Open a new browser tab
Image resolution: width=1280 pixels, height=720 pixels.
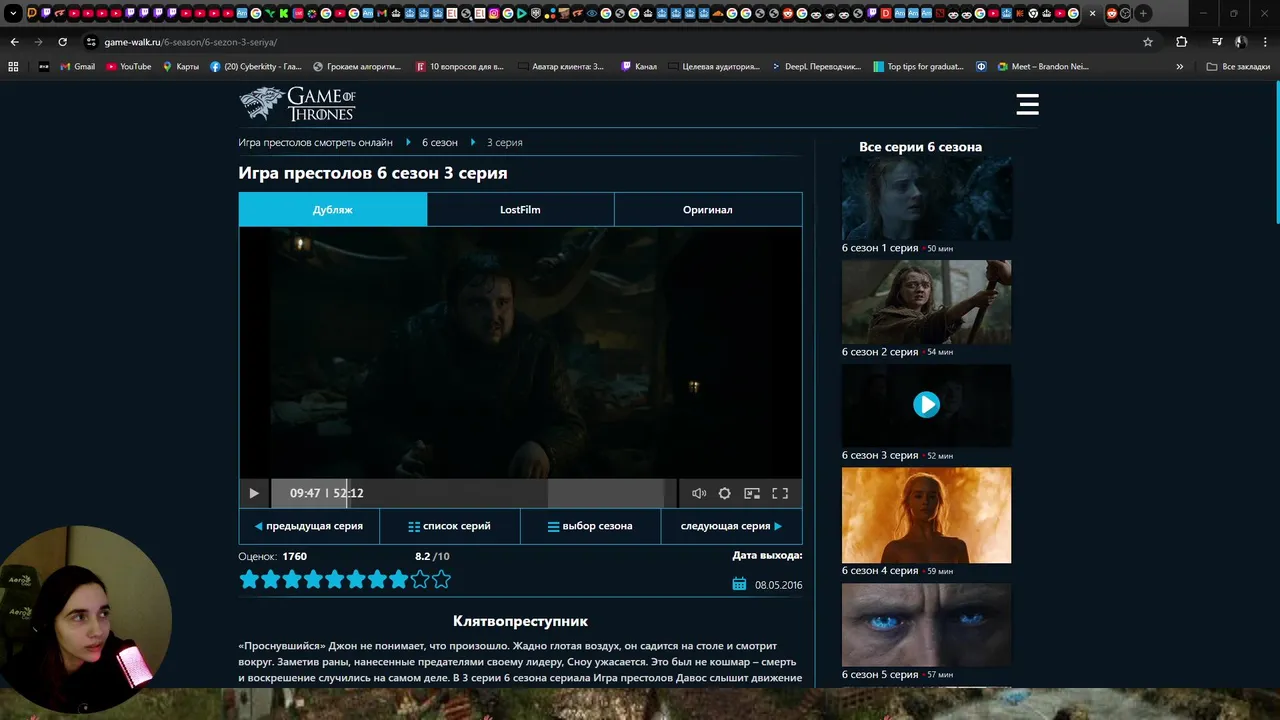click(x=1143, y=14)
